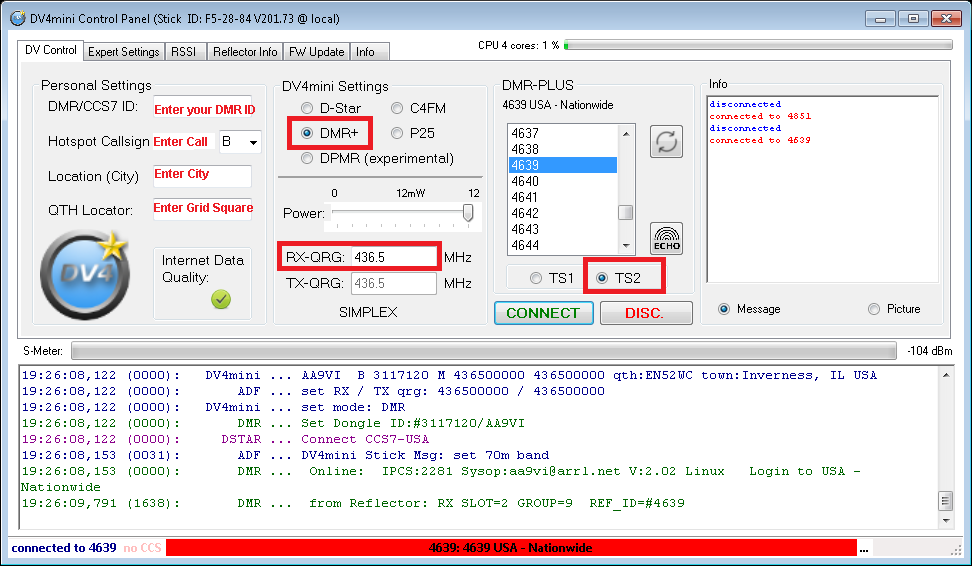The image size is (972, 566).
Task: Click log window scroll down arrow
Action: [x=946, y=521]
